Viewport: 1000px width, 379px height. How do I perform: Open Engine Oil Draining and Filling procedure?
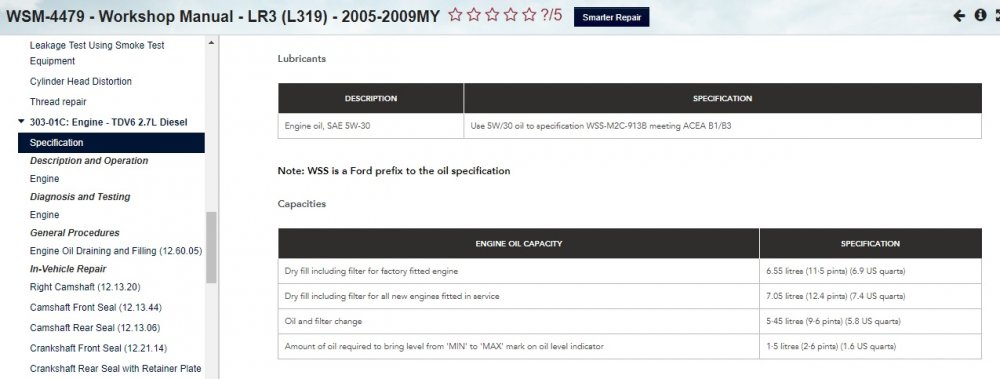(x=115, y=251)
